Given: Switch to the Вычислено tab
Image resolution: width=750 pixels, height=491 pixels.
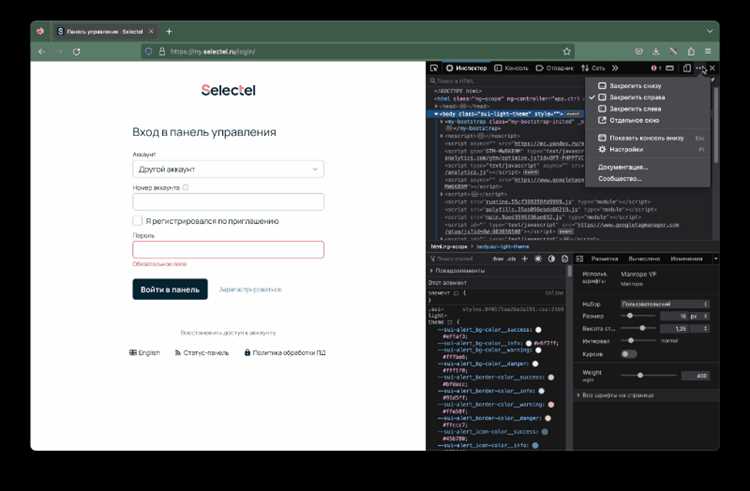Looking at the screenshot, I should pyautogui.click(x=644, y=259).
